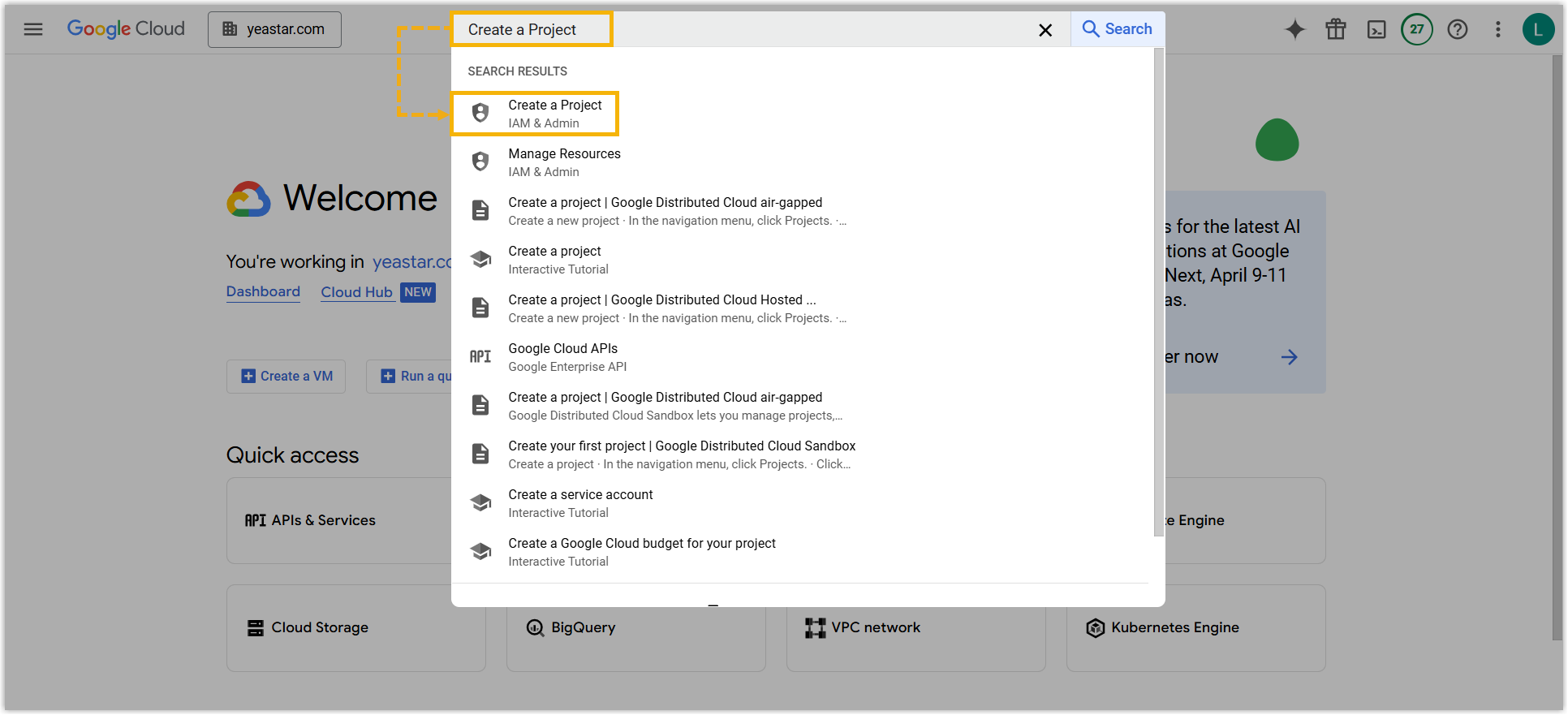Image resolution: width=1568 pixels, height=715 pixels.
Task: Open the Dashboard link
Action: click(263, 292)
